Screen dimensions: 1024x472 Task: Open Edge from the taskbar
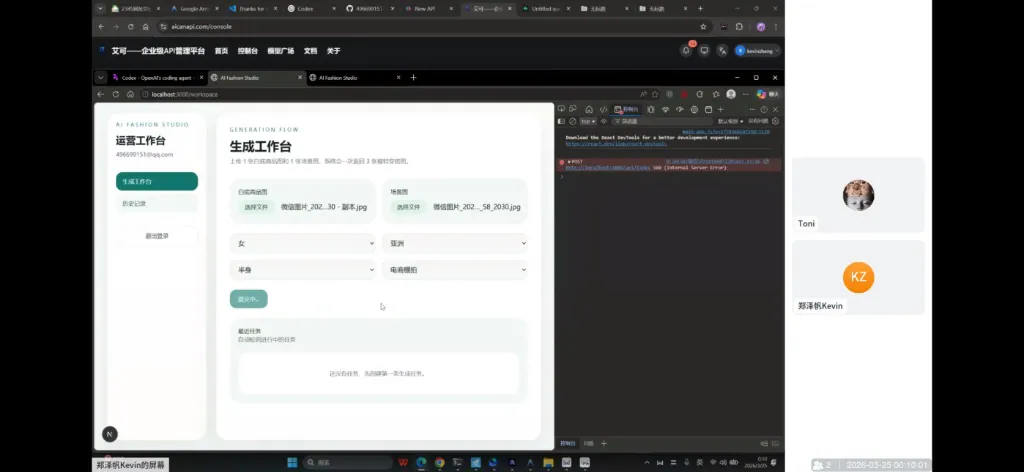421,463
